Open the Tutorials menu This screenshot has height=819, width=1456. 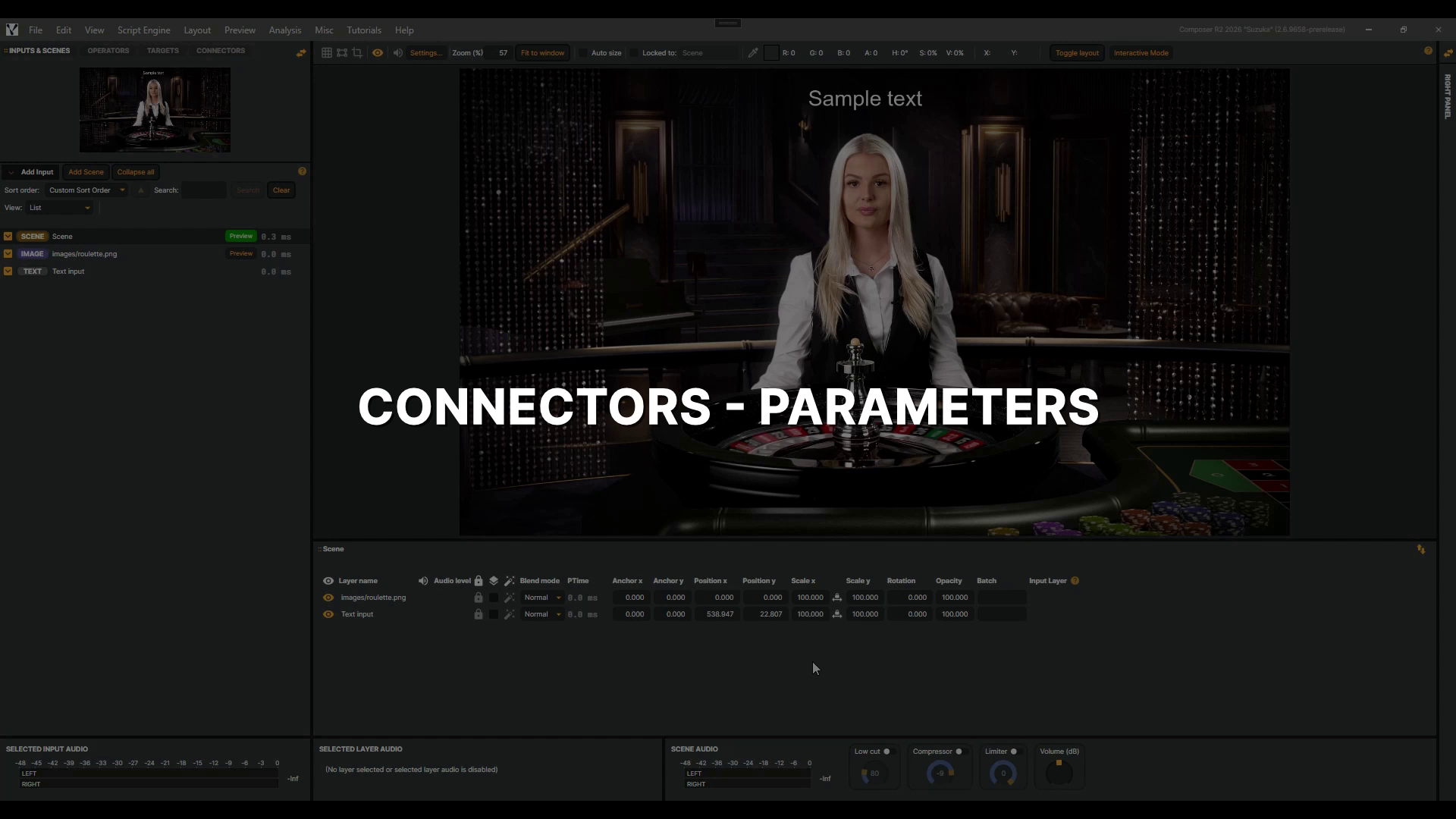(364, 30)
